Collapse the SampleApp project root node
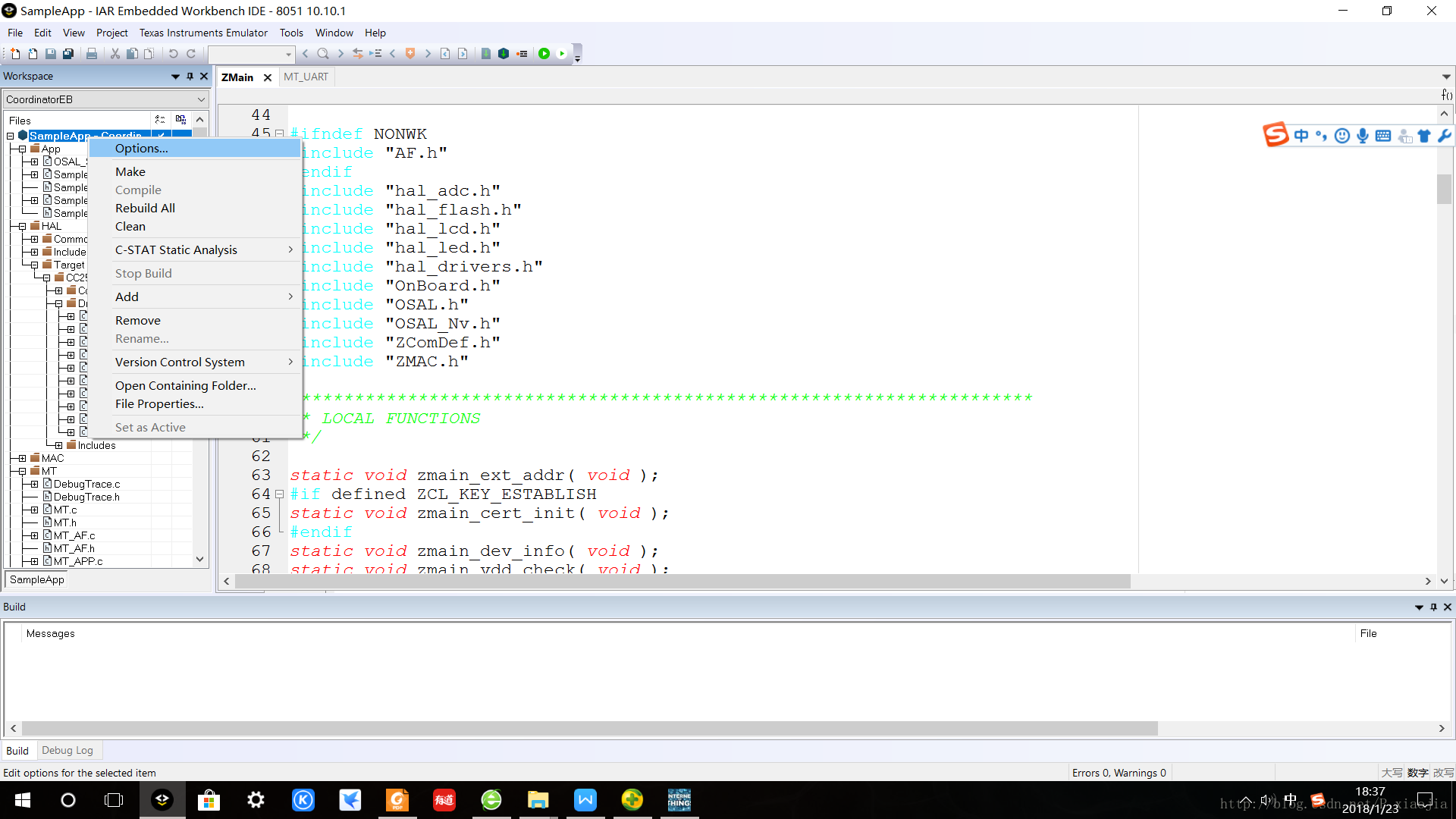Image resolution: width=1456 pixels, height=819 pixels. [x=11, y=136]
